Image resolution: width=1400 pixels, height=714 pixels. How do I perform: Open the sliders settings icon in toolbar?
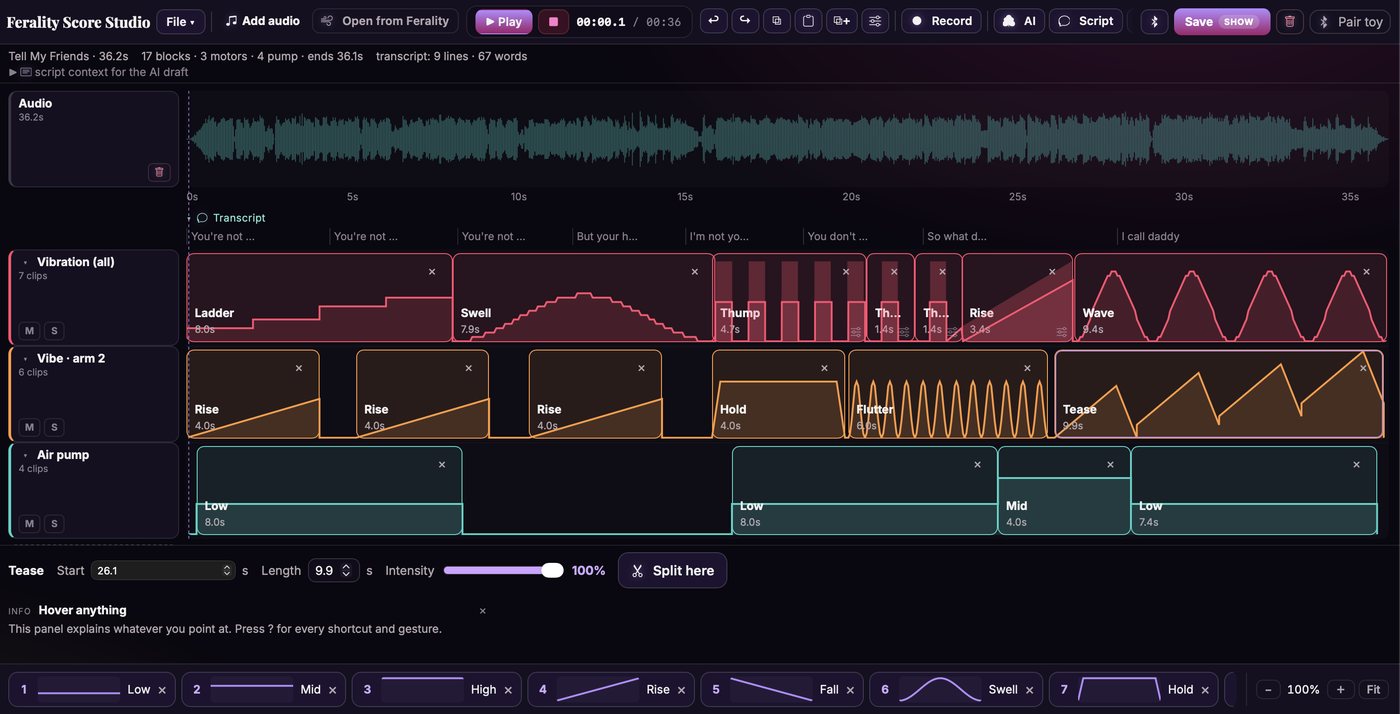click(x=875, y=21)
